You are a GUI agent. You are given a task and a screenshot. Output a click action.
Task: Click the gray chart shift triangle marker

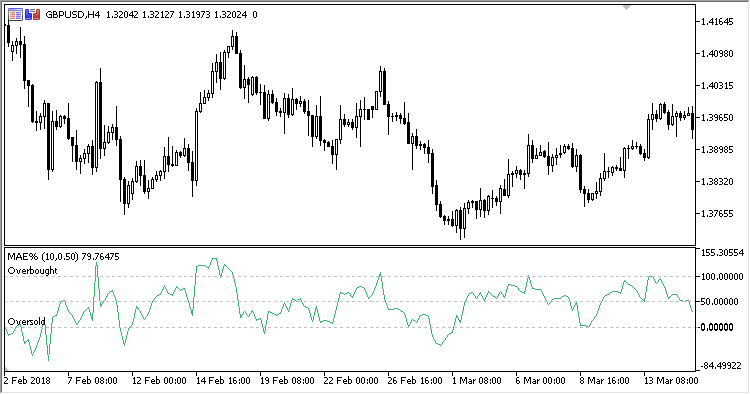coord(627,7)
